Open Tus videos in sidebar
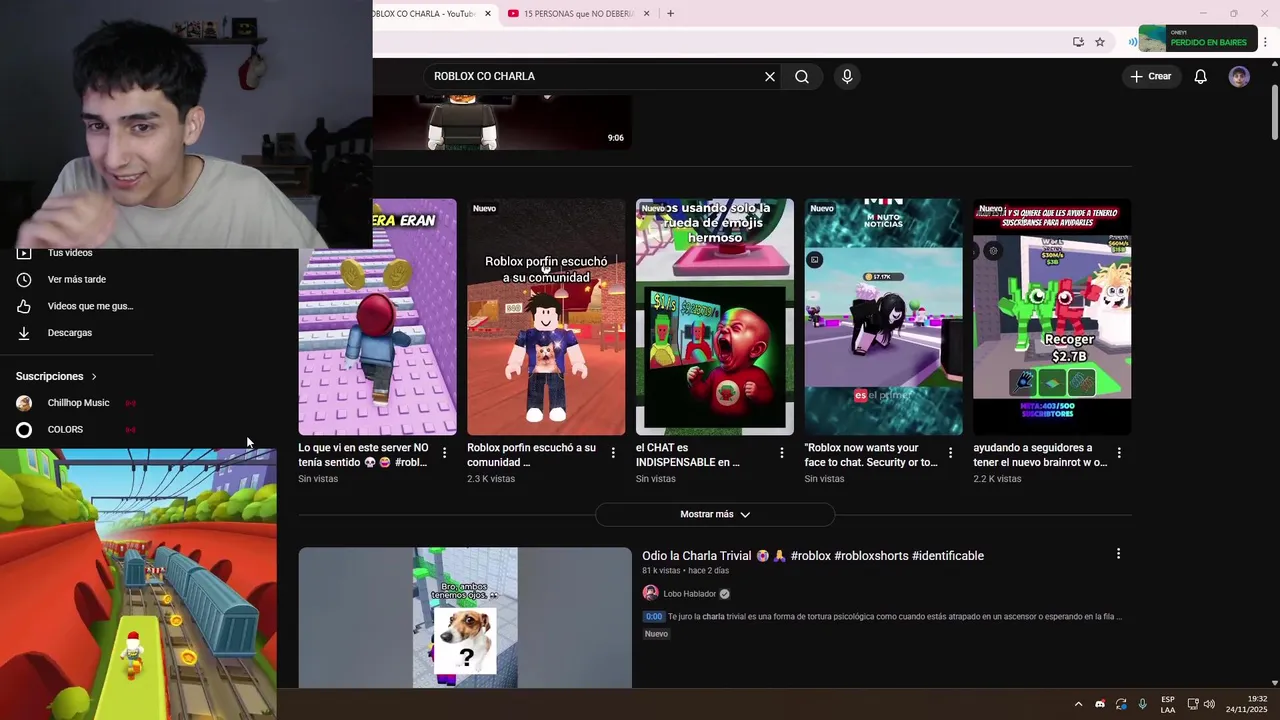1280x720 pixels. click(70, 253)
